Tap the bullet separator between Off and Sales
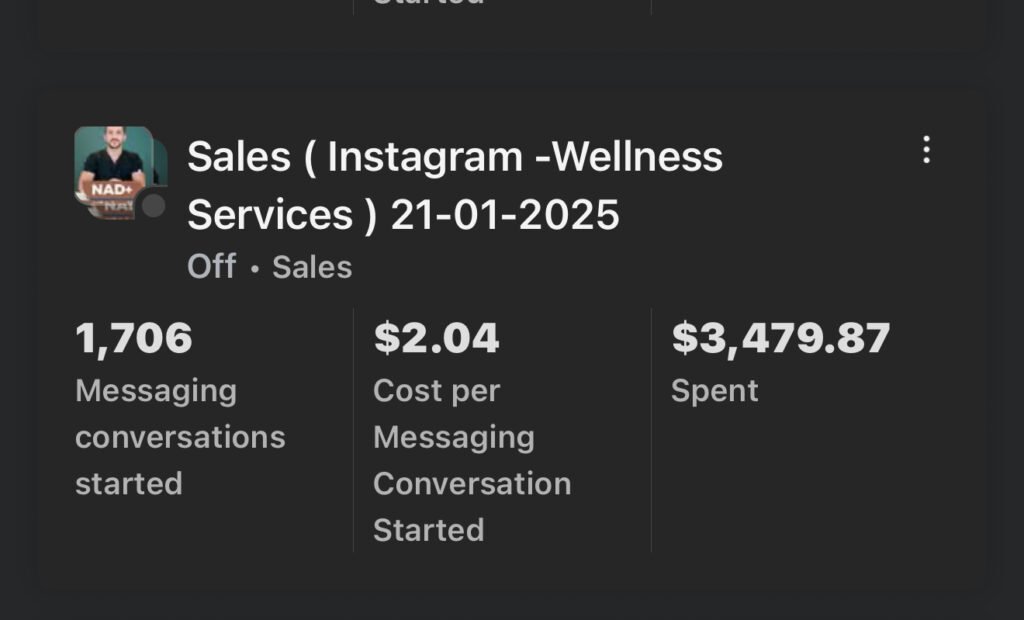This screenshot has width=1024, height=620. point(254,269)
